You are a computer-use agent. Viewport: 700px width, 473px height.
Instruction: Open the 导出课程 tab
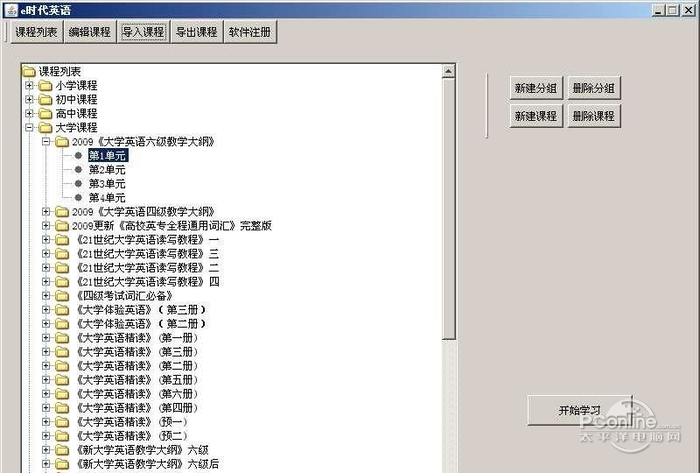(x=197, y=32)
